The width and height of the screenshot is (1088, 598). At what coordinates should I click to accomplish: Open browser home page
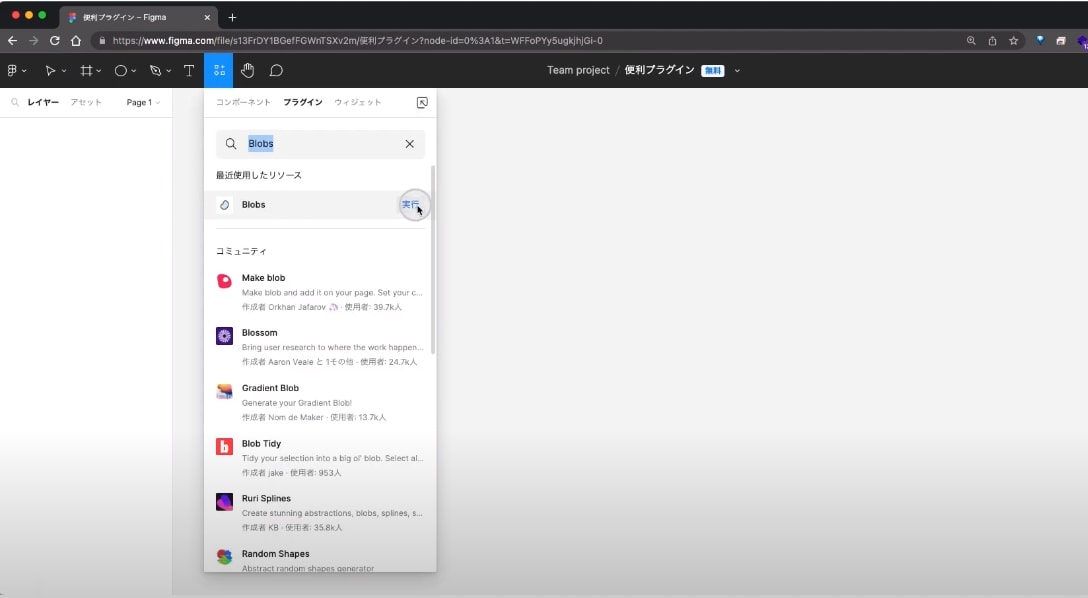tap(76, 41)
